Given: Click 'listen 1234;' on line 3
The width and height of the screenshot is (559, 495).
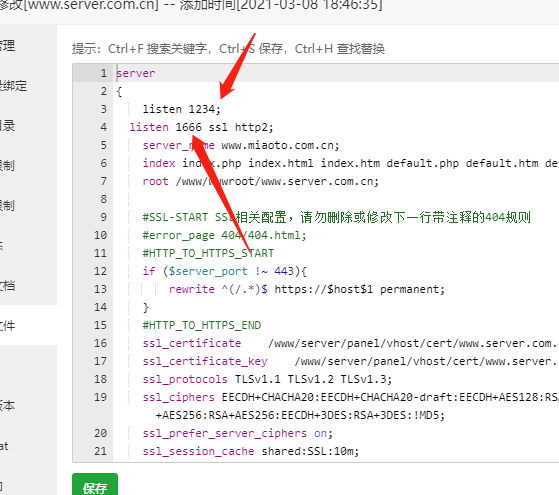Looking at the screenshot, I should click(181, 109).
